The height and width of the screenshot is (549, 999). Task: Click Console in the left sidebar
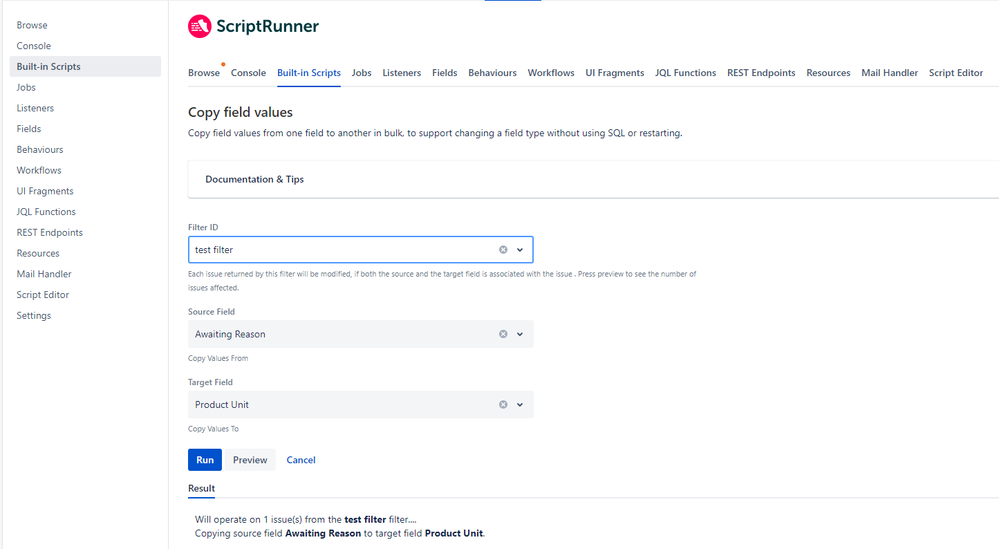point(34,46)
